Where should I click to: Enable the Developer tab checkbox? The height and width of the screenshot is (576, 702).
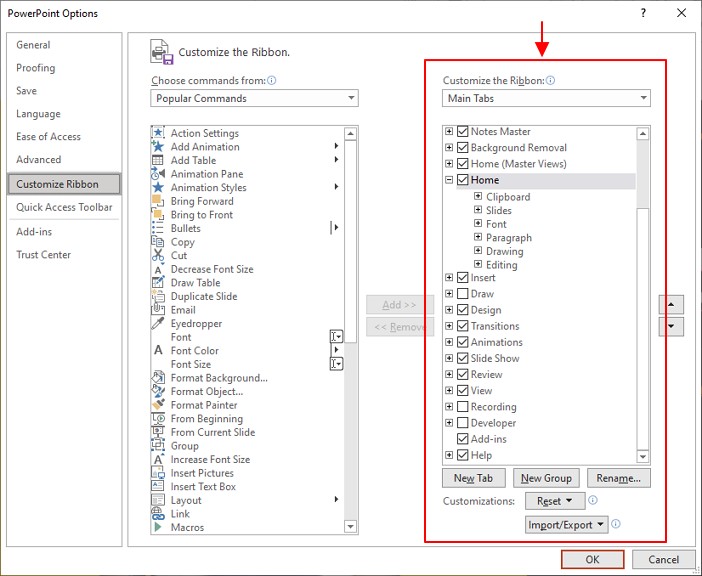[x=463, y=423]
